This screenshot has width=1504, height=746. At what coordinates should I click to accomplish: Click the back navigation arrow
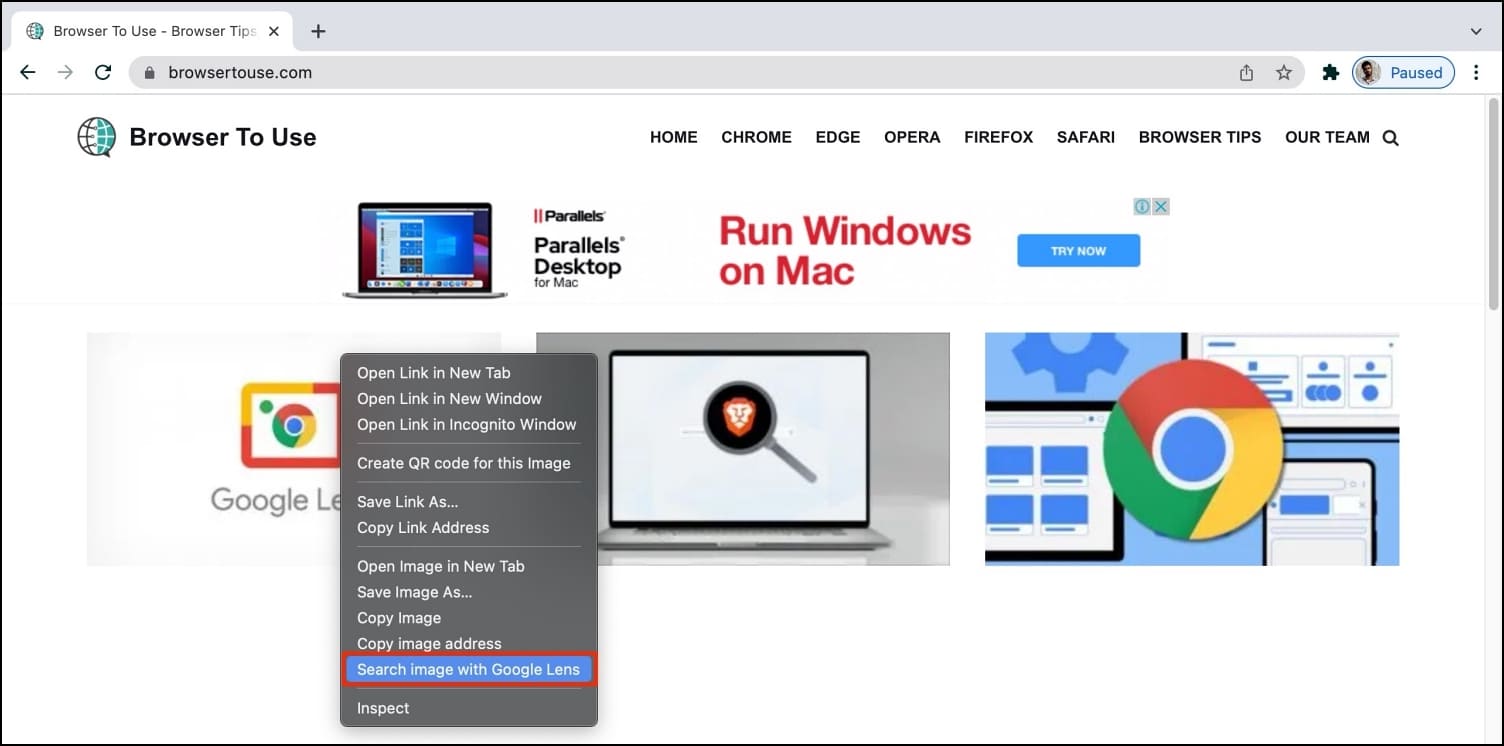tap(27, 72)
